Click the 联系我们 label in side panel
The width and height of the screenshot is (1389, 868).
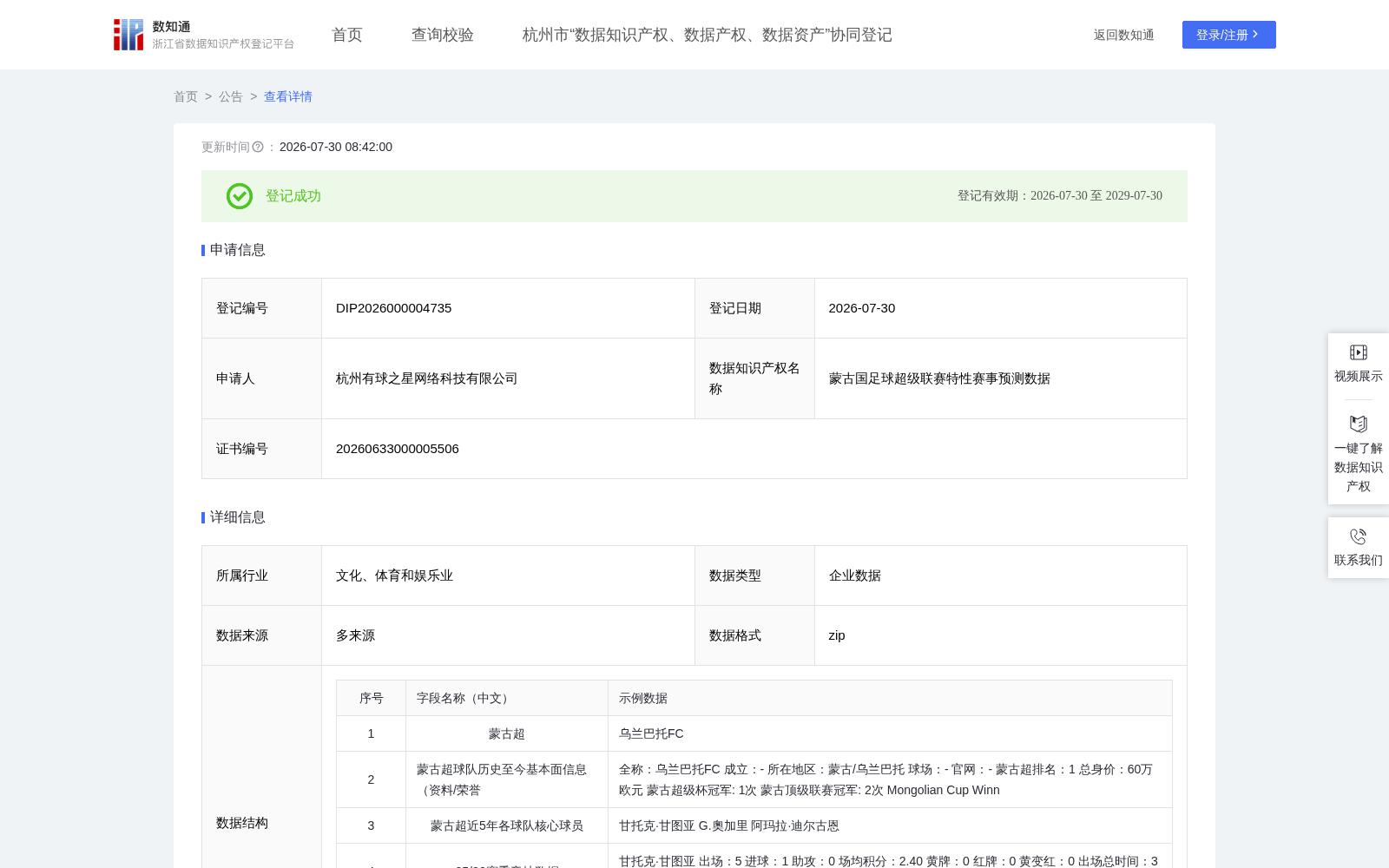1359,560
